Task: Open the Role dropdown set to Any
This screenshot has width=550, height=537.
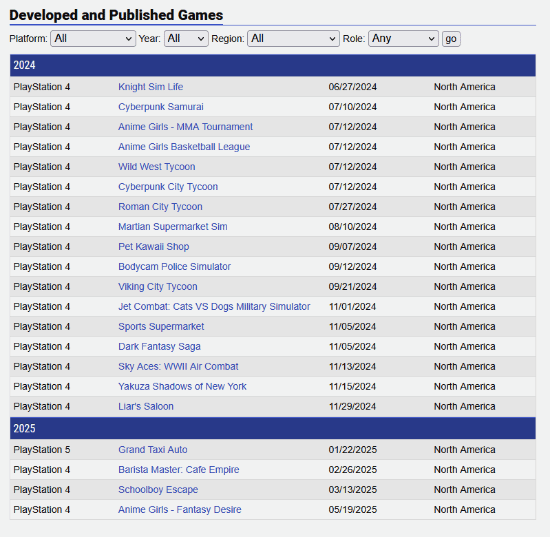Action: click(403, 39)
